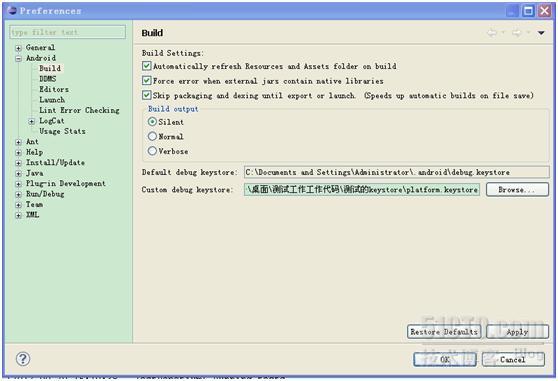The image size is (558, 381).
Task: Maximize the Preferences window
Action: coord(528,11)
